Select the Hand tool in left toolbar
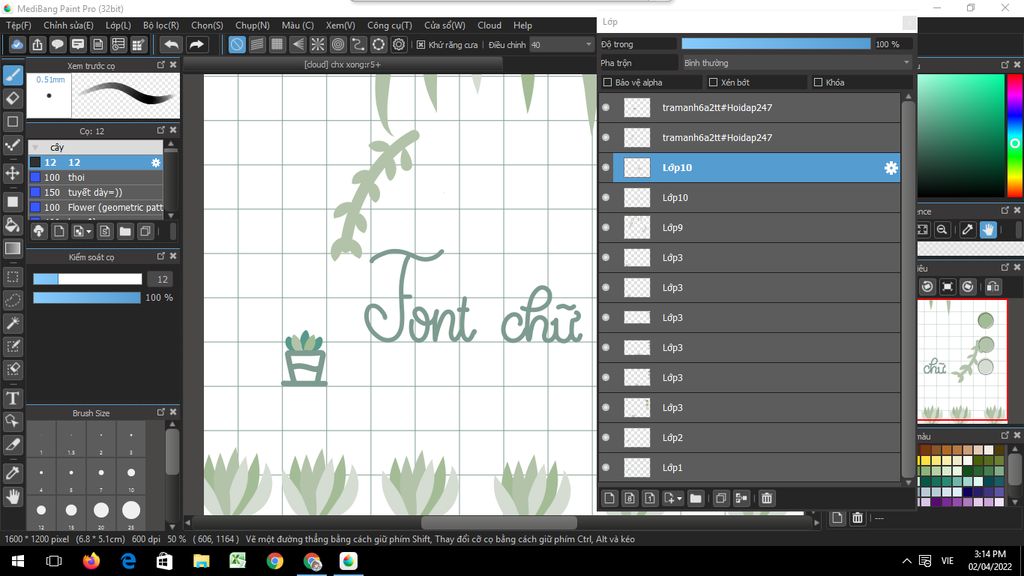 [13, 497]
